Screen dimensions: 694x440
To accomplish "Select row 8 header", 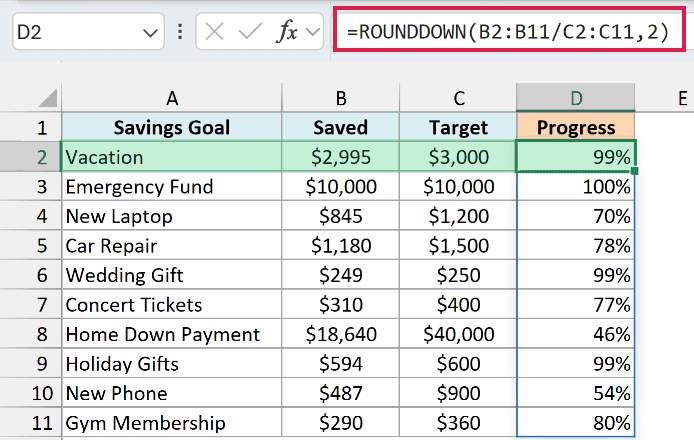I will (31, 334).
